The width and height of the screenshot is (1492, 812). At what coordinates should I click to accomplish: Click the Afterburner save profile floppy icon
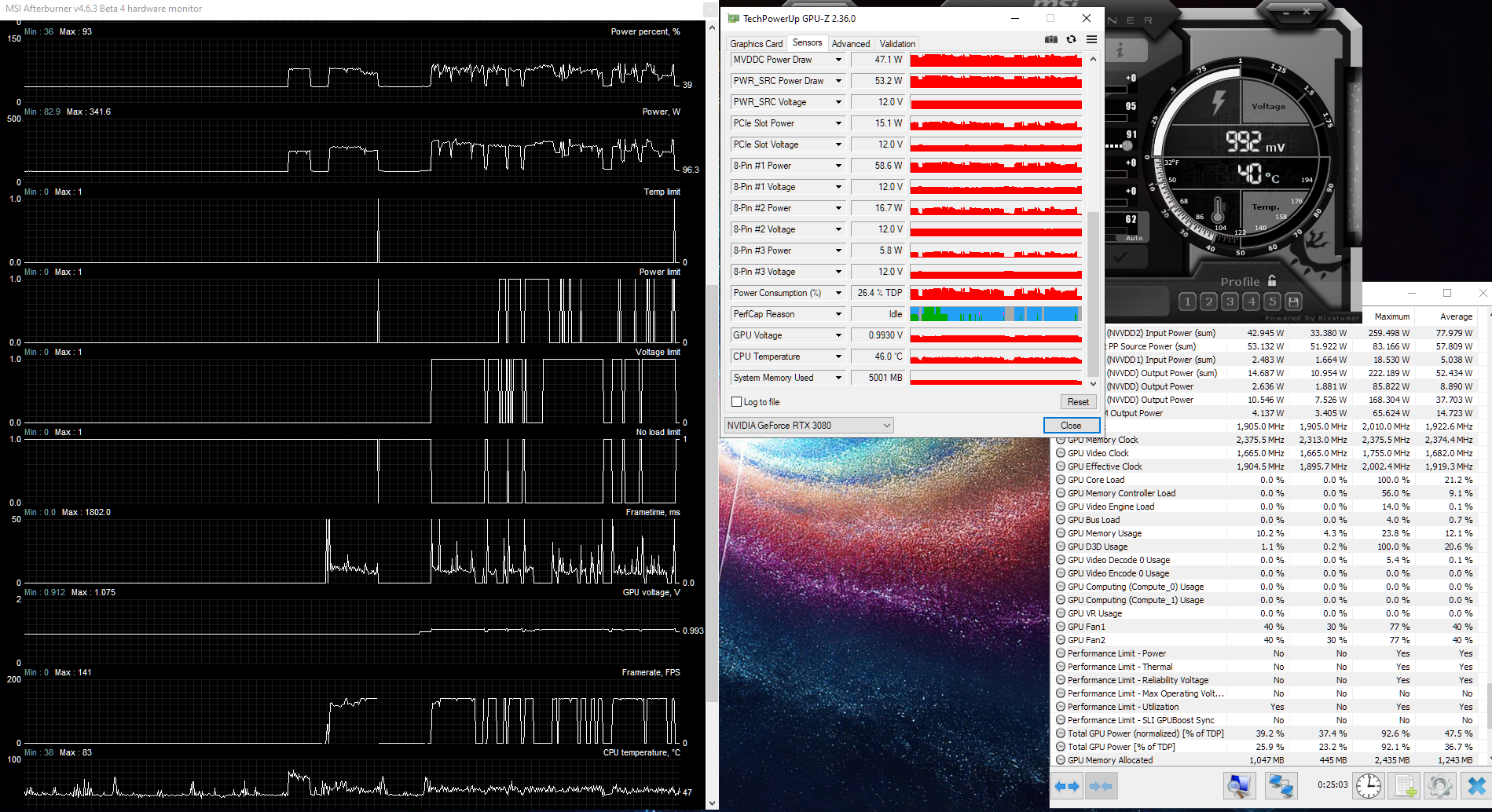click(1293, 302)
